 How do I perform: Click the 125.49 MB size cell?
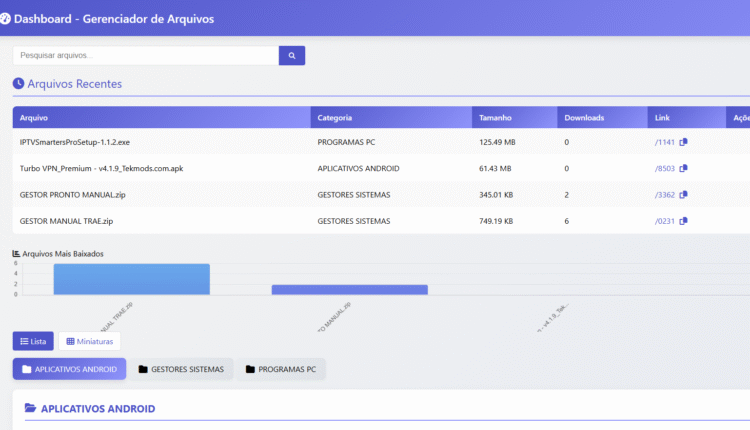pyautogui.click(x=497, y=142)
